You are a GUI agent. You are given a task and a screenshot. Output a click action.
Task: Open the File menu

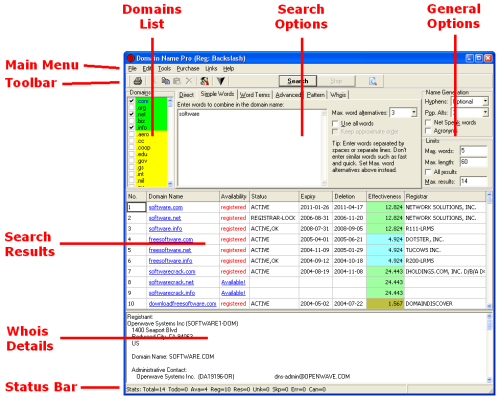(x=132, y=69)
